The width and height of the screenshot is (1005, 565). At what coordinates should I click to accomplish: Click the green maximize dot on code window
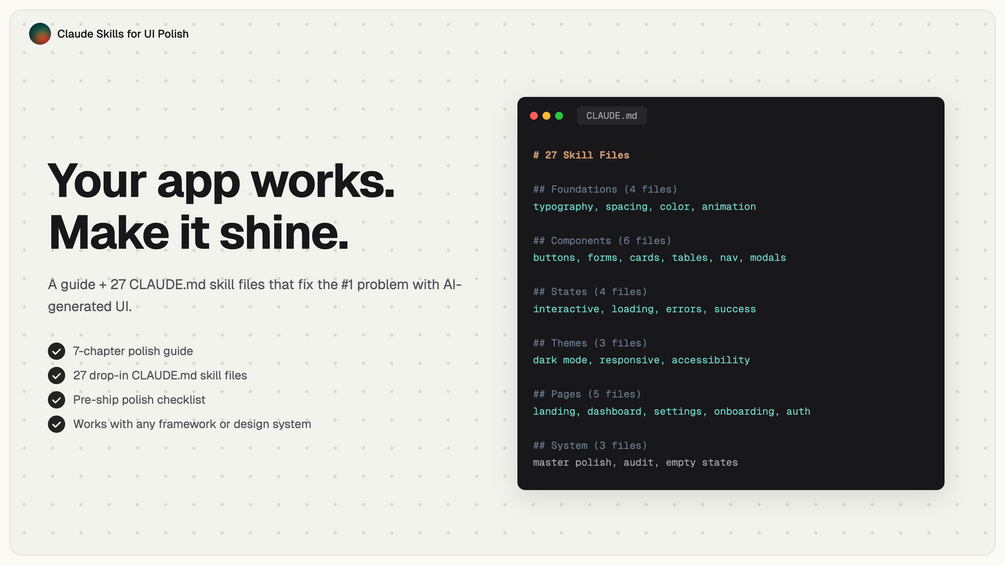(559, 116)
